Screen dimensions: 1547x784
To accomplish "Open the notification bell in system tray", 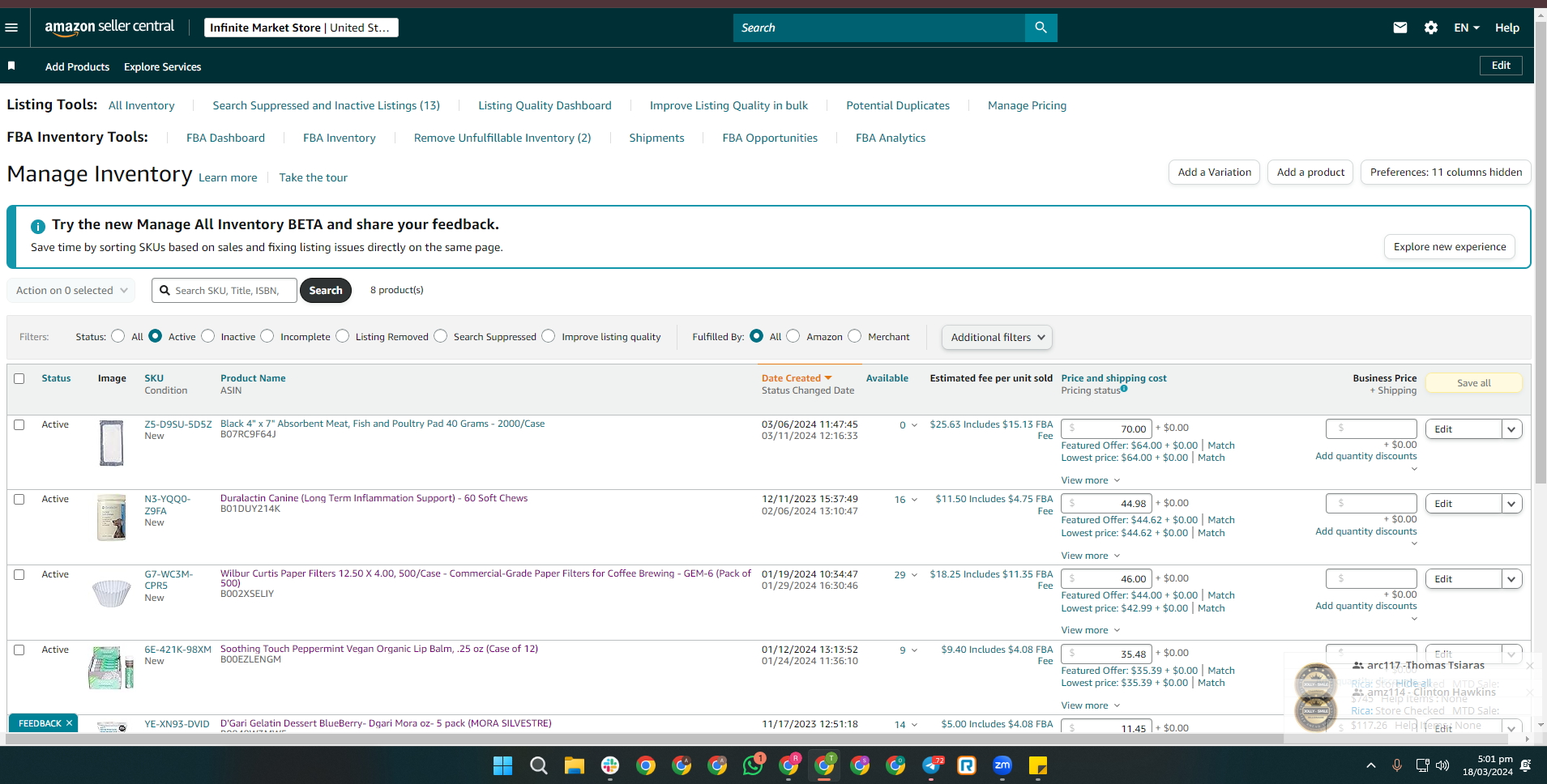I will tap(1525, 765).
